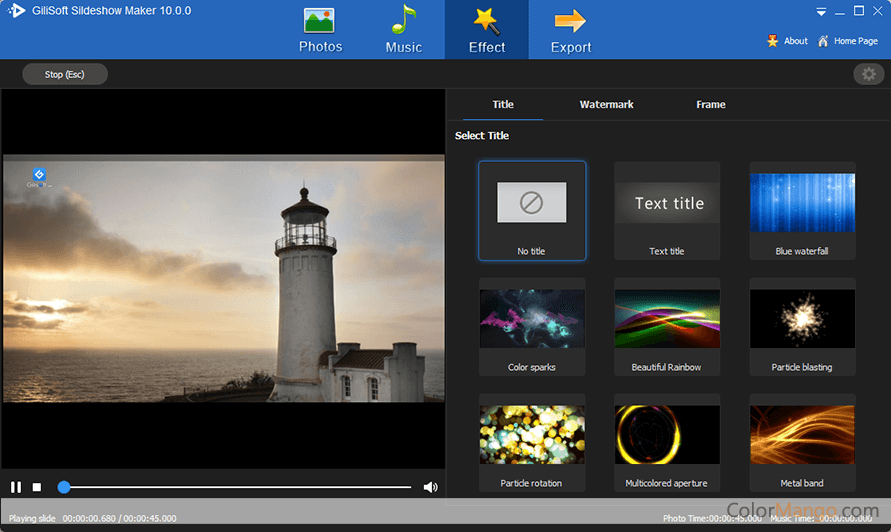Screen dimensions: 891x532
Task: Open the Photos section icon
Action: click(320, 21)
